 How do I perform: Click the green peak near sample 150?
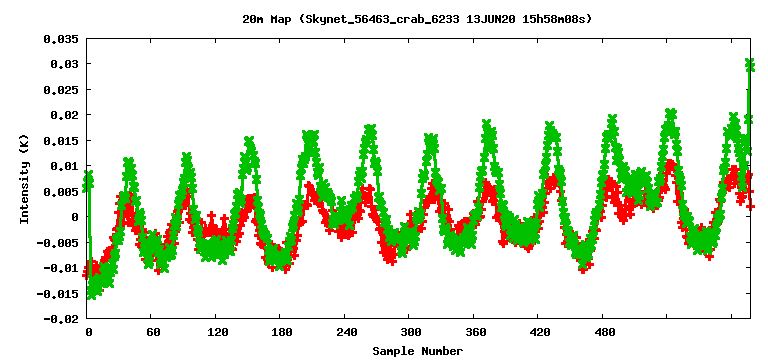250,143
